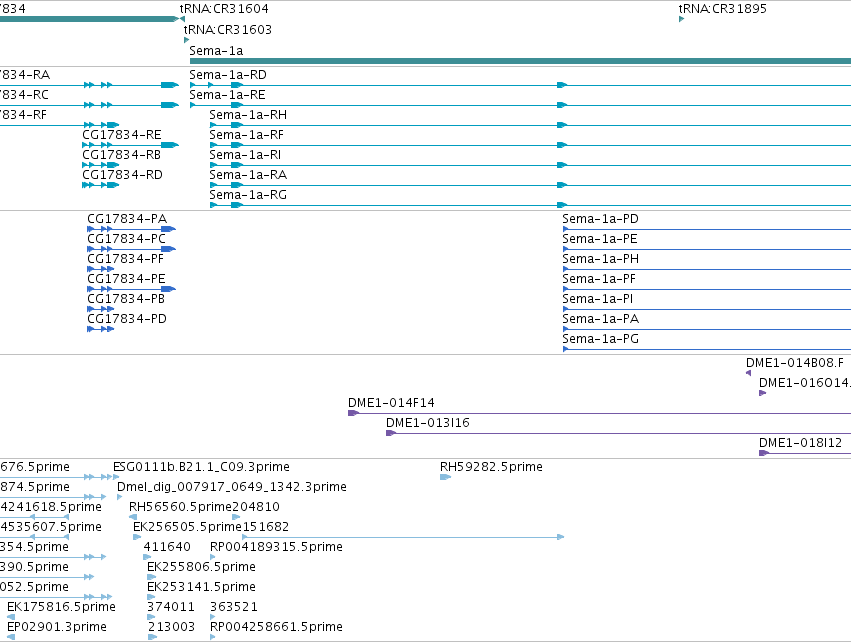Select the CG17834-RD transcript label
The width and height of the screenshot is (851, 642).
pos(122,175)
